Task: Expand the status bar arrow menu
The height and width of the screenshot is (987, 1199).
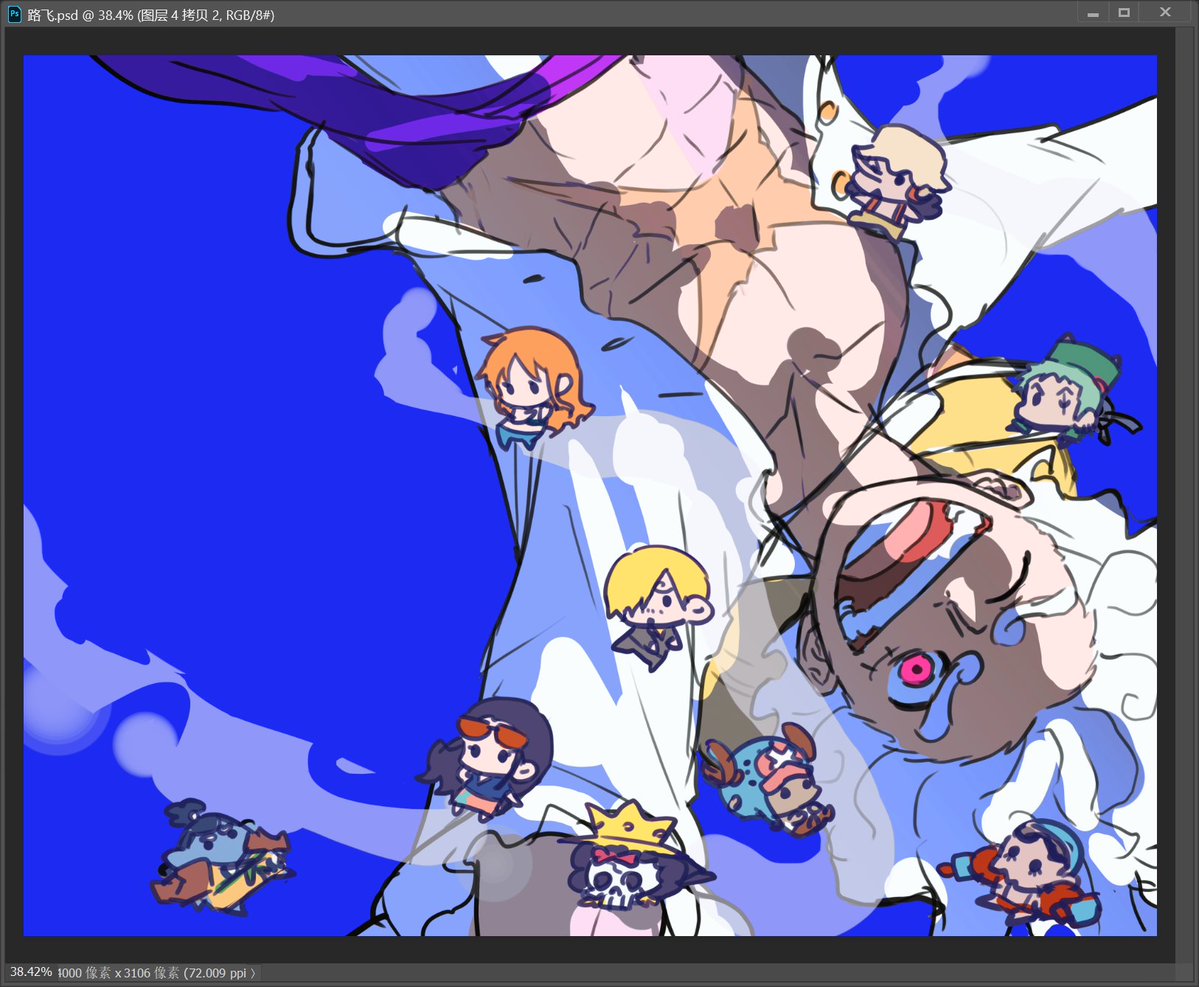Action: pyautogui.click(x=253, y=972)
